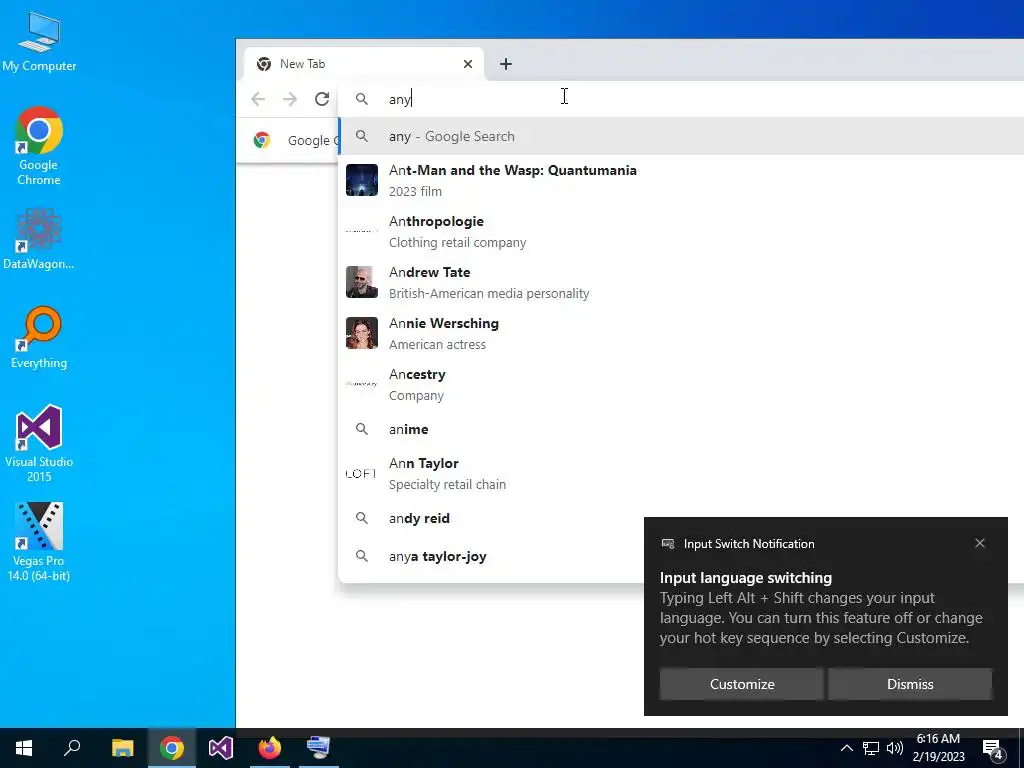The width and height of the screenshot is (1024, 768).
Task: Open File Explorer from taskbar
Action: [122, 748]
